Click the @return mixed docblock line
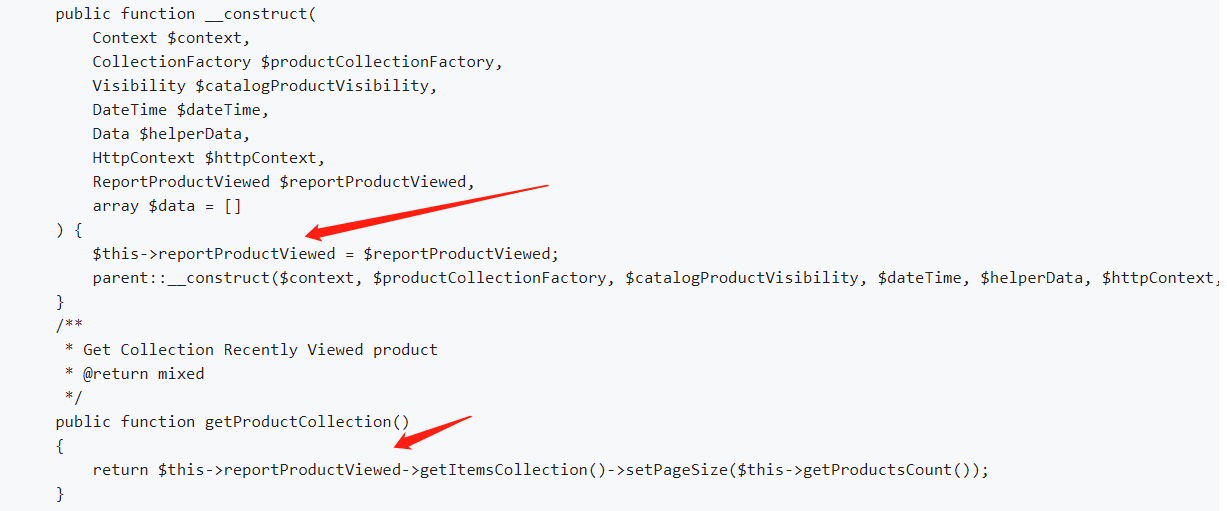The image size is (1227, 511). [x=144, y=374]
